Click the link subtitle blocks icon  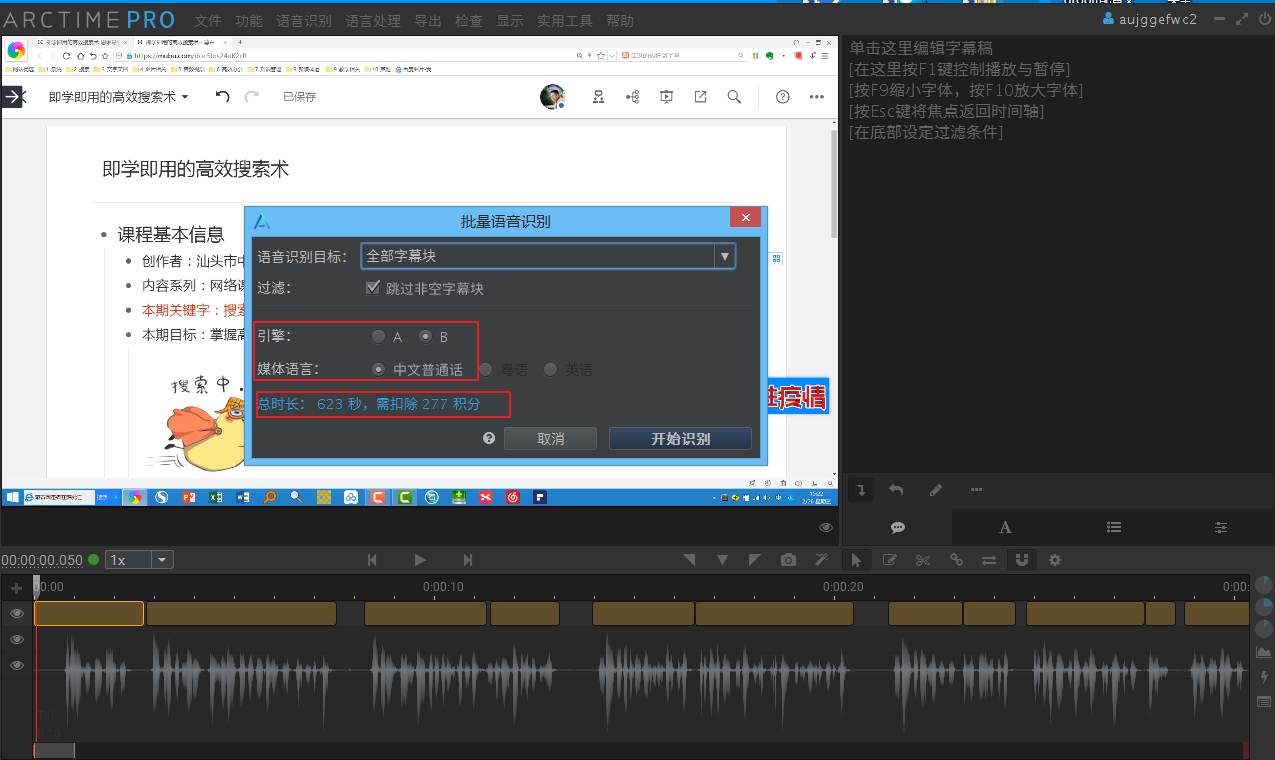tap(956, 560)
